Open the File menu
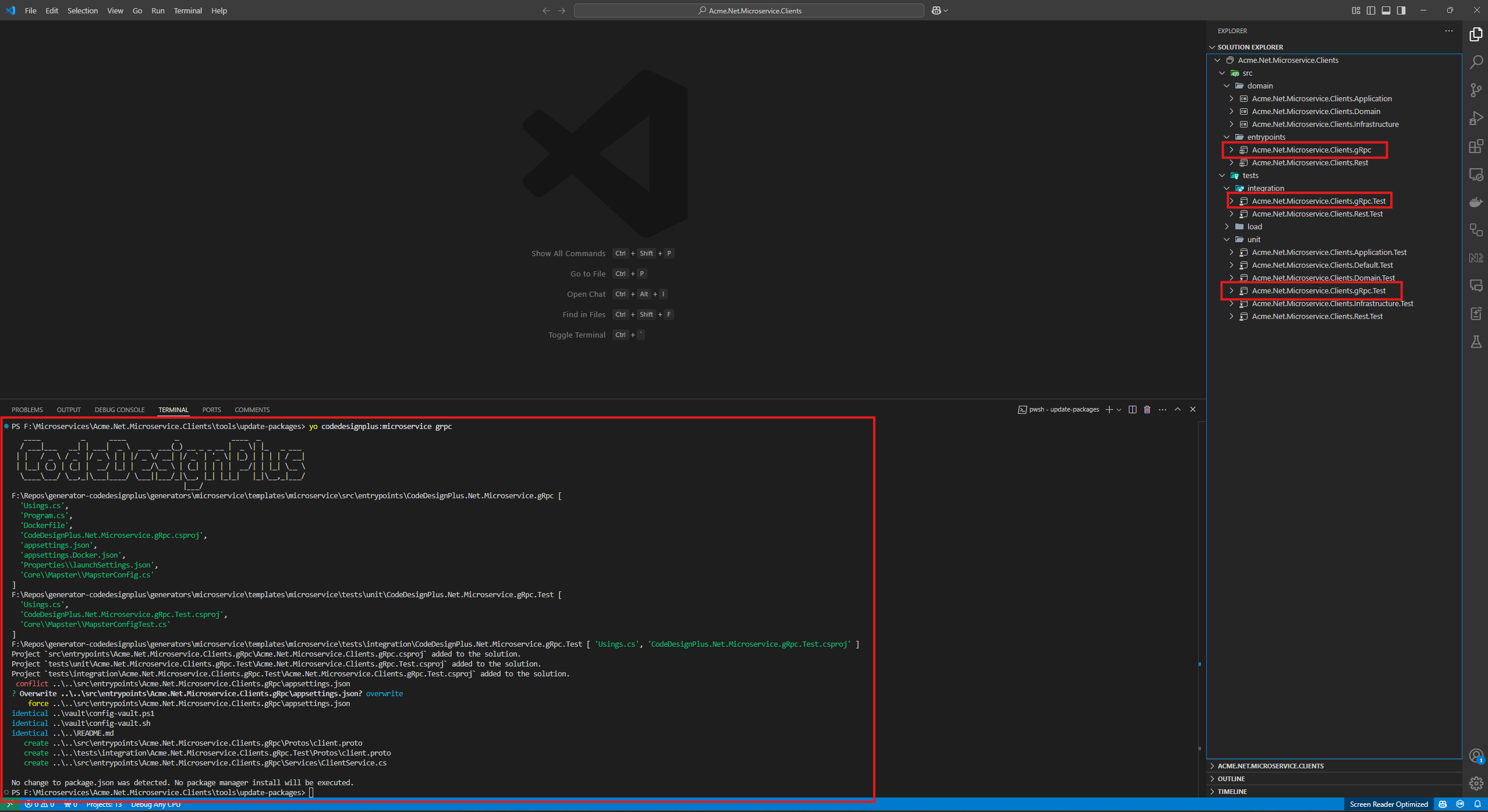This screenshot has height=812, width=1488. coord(30,10)
